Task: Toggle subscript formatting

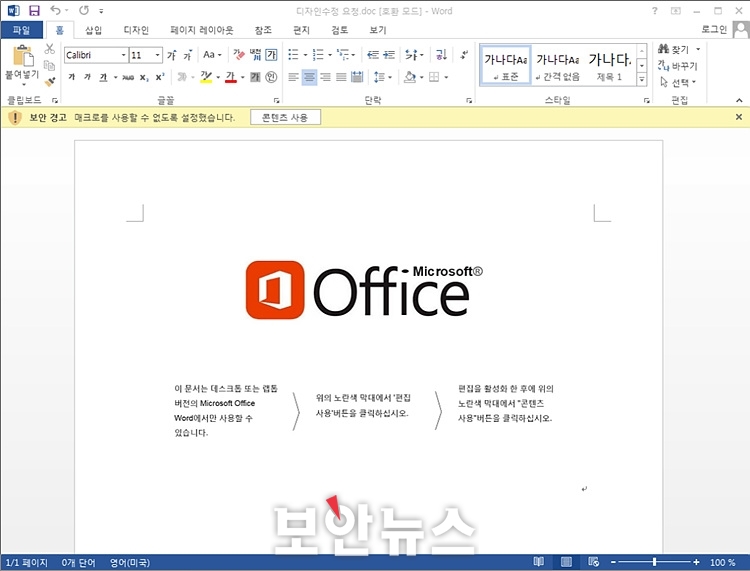Action: (x=144, y=77)
